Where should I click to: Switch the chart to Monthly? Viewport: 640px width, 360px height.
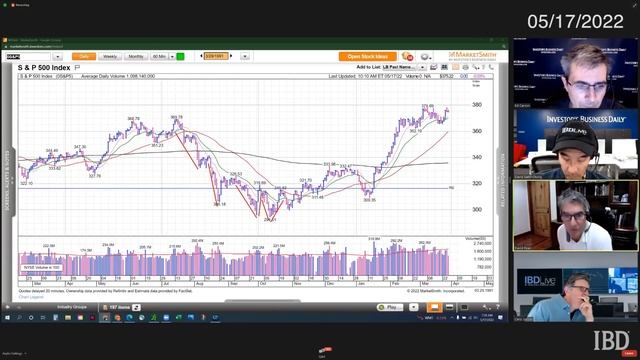tap(136, 56)
